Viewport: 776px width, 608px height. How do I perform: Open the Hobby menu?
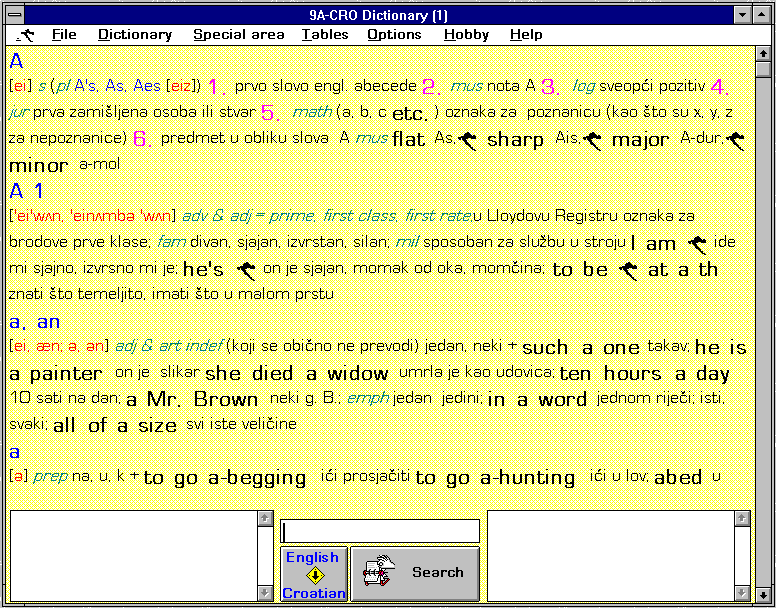(466, 35)
